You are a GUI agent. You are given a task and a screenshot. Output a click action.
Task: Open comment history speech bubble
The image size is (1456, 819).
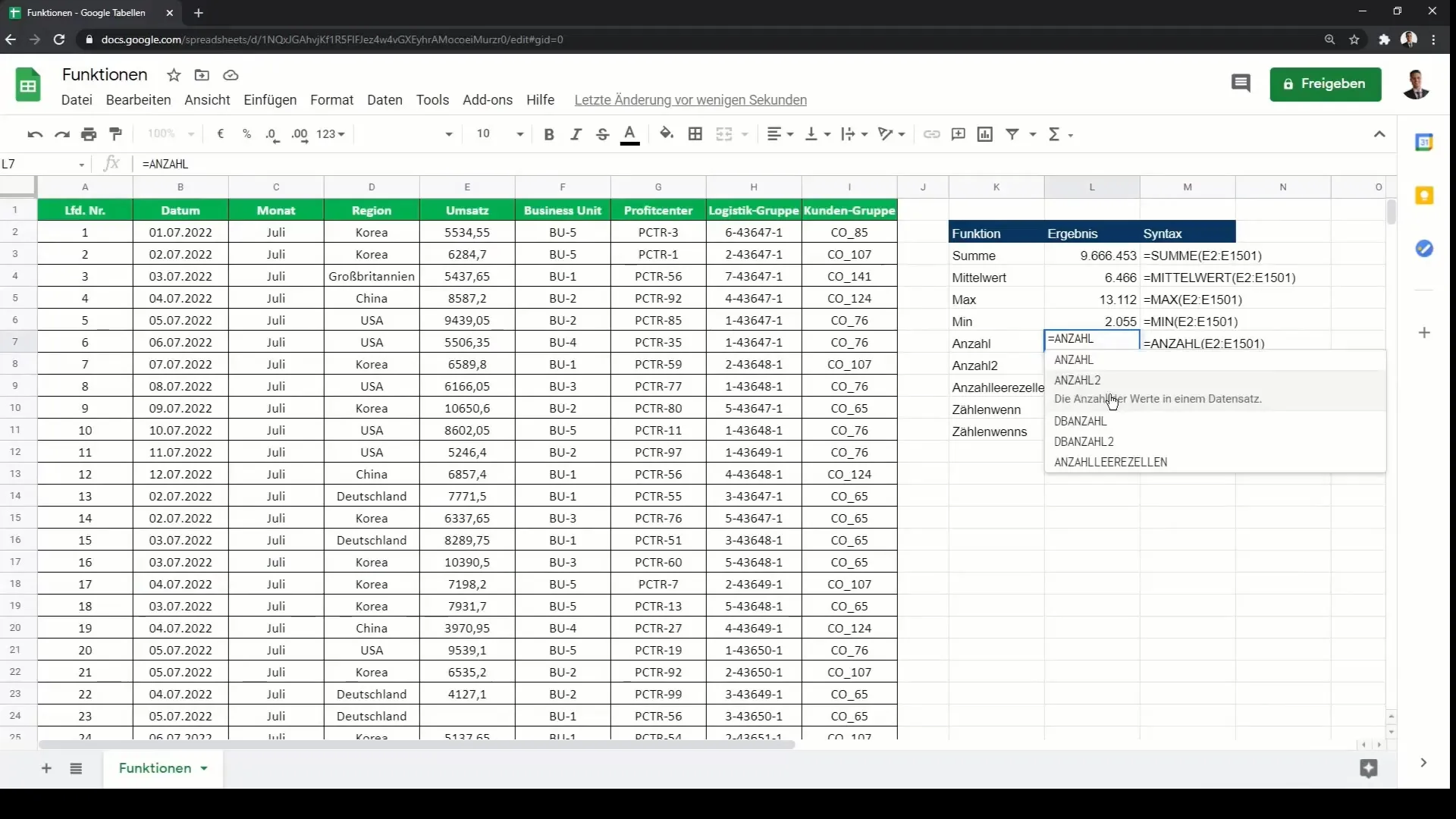pos(1241,83)
